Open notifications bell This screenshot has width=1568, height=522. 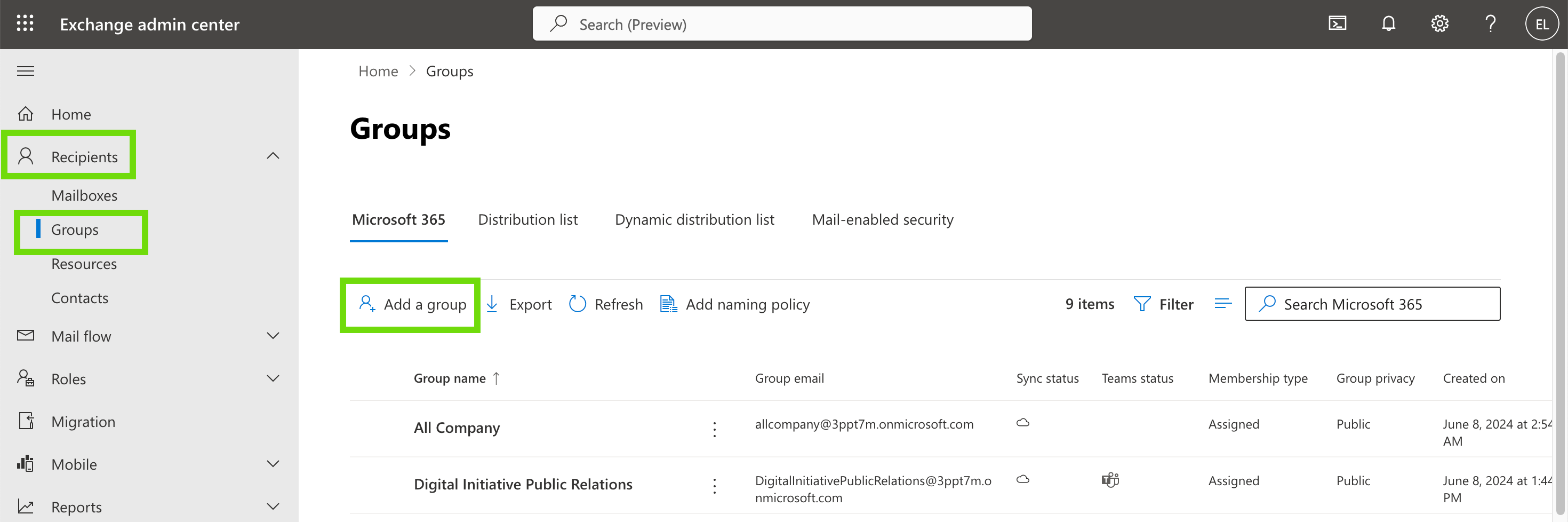[1388, 24]
